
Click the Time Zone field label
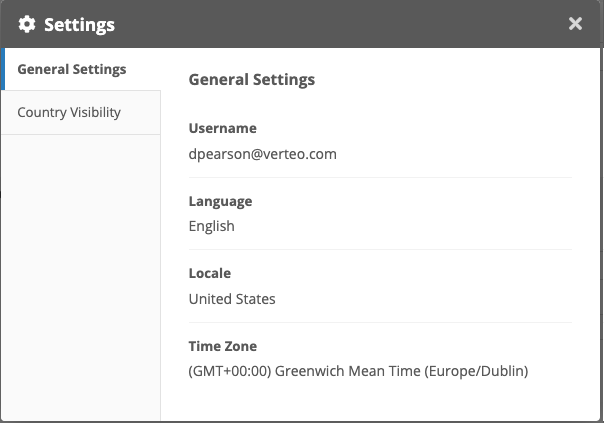point(222,346)
